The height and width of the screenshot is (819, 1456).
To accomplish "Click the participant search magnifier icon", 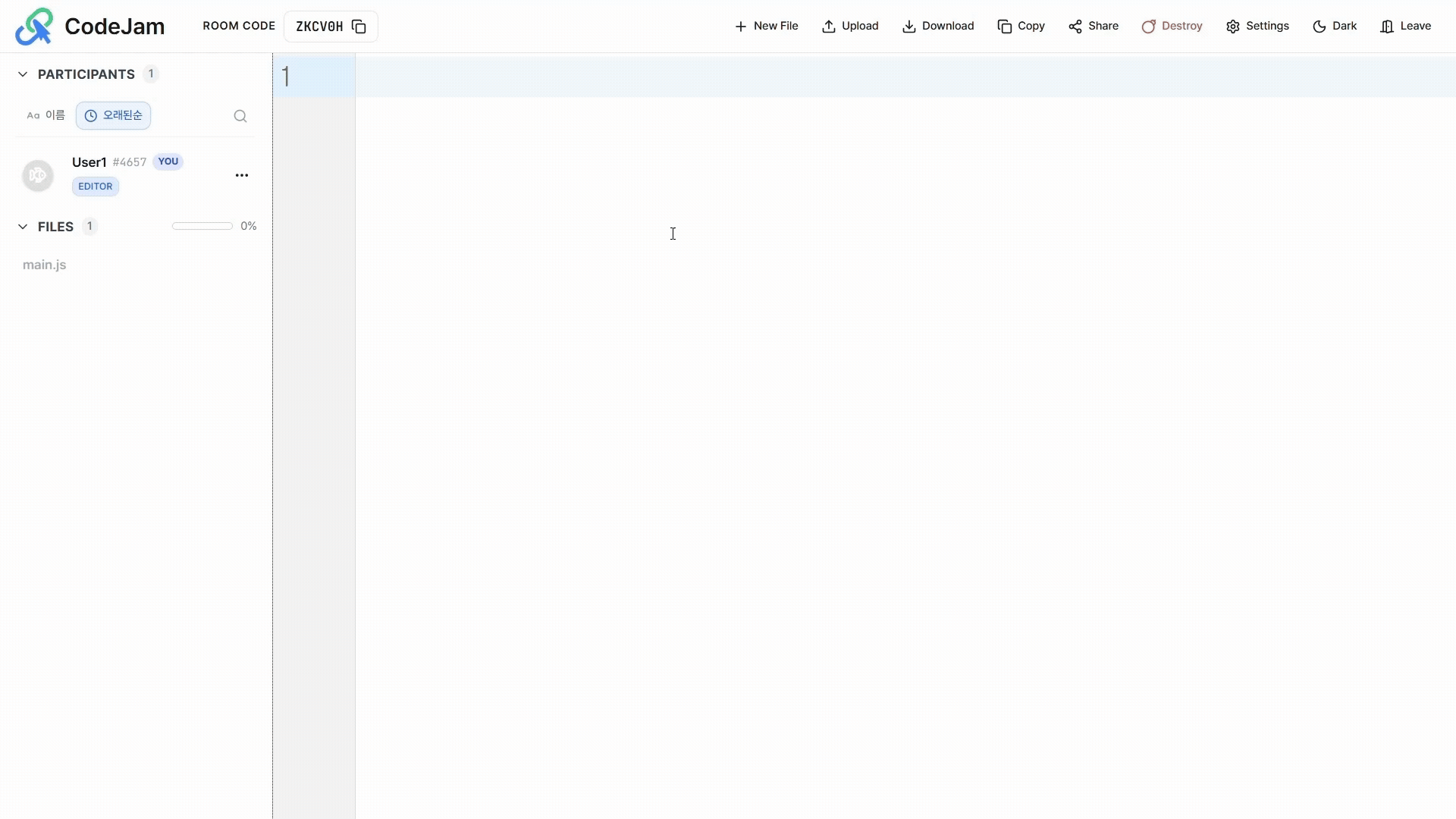I will (x=240, y=116).
